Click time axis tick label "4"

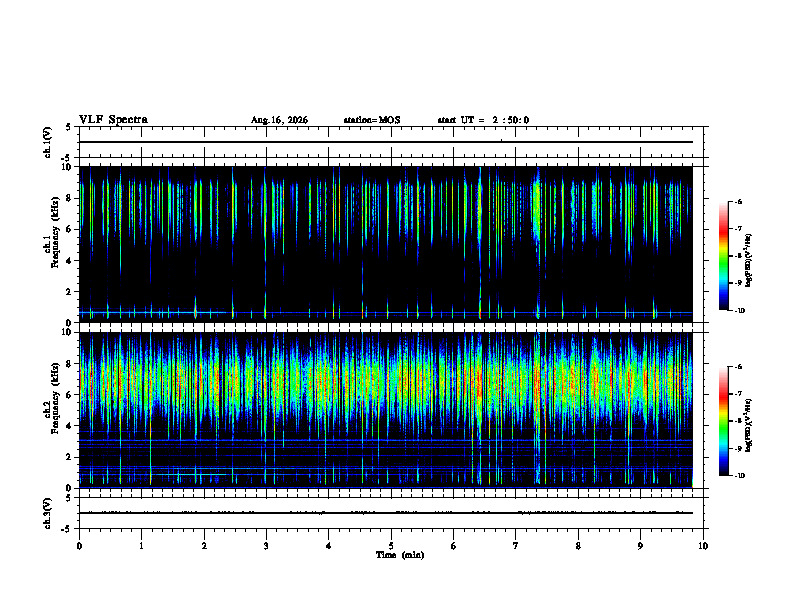[329, 546]
